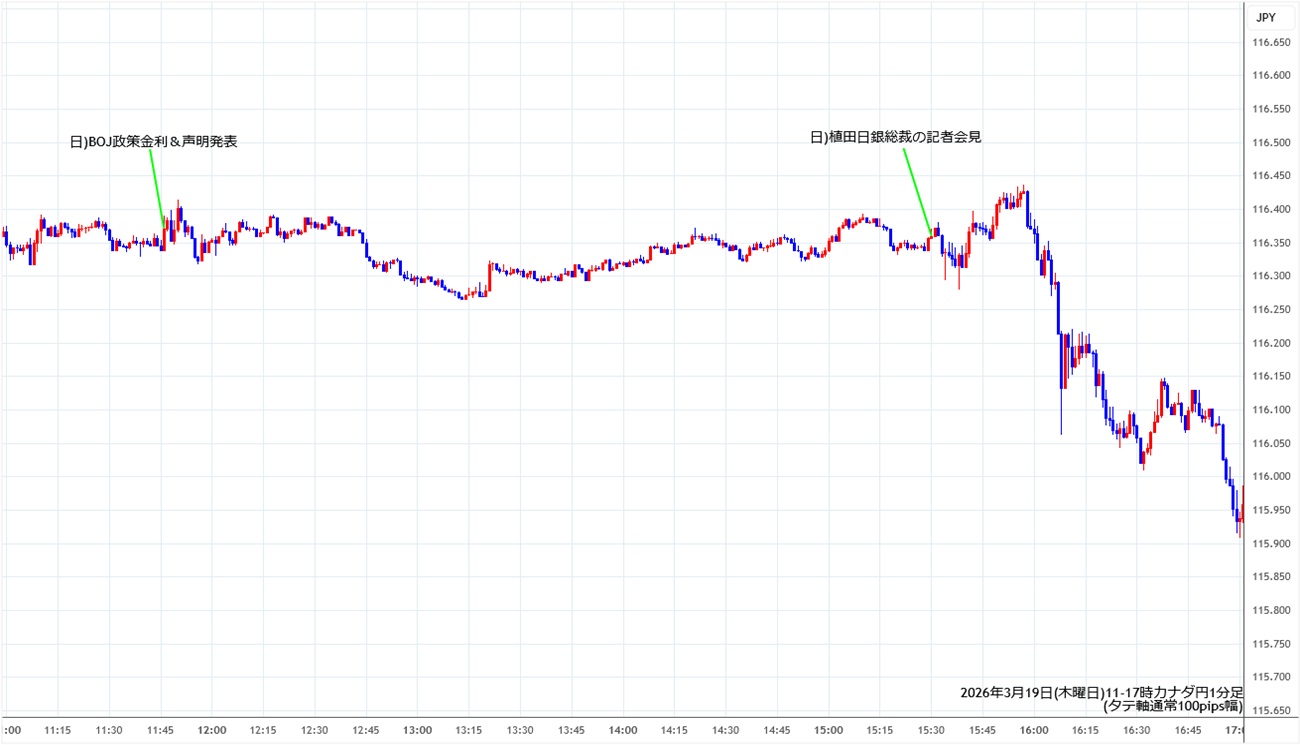The image size is (1300, 745).
Task: Click the 11:45 time label
Action: coord(161,730)
